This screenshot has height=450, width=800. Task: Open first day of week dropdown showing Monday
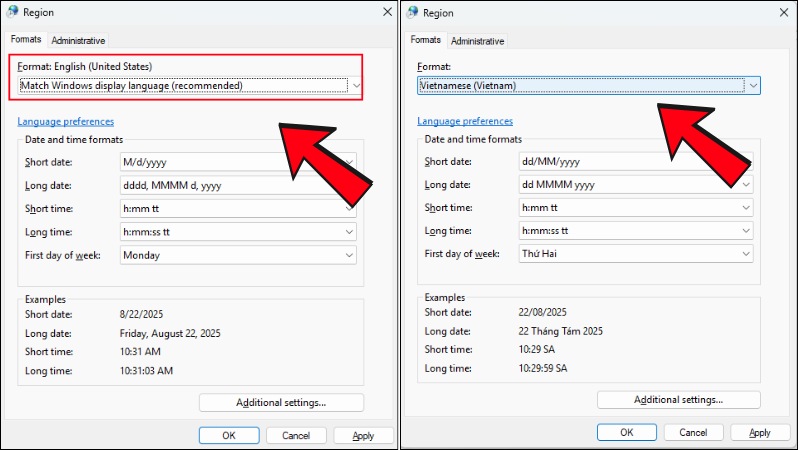[x=238, y=255]
